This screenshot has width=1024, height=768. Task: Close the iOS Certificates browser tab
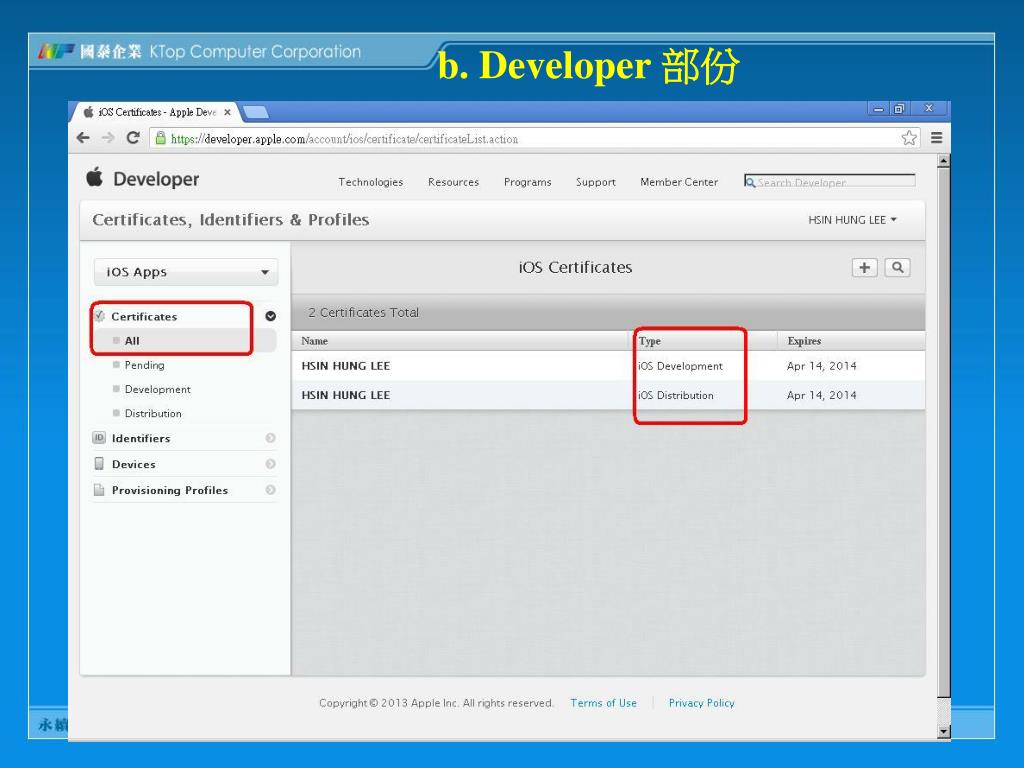pos(227,112)
